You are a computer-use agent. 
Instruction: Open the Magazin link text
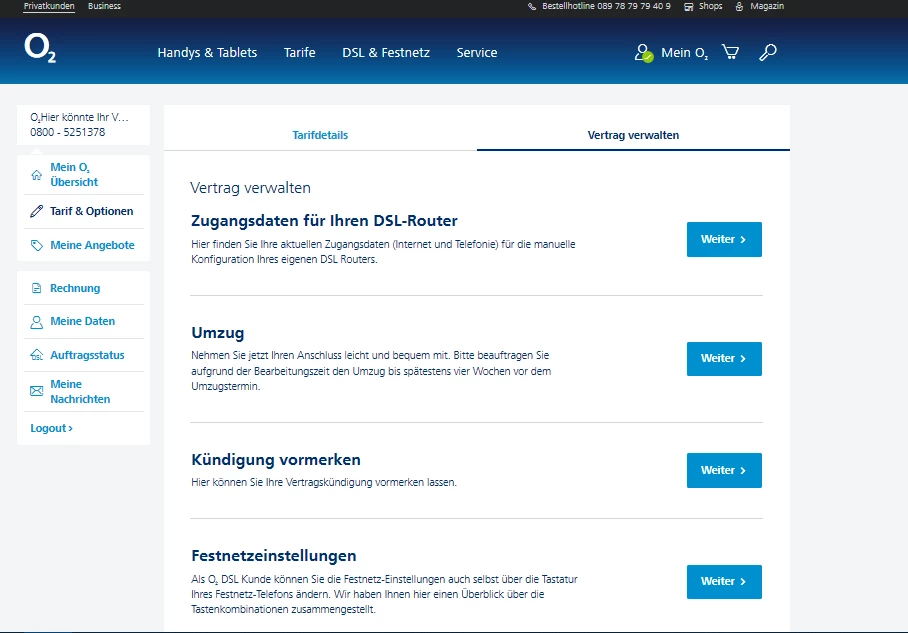click(x=767, y=6)
